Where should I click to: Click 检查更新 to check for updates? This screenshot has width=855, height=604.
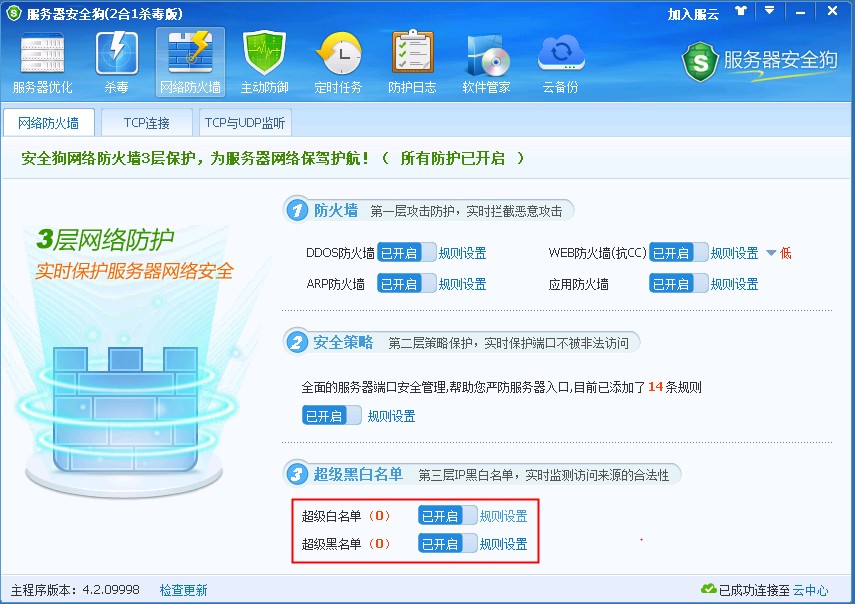coord(184,590)
